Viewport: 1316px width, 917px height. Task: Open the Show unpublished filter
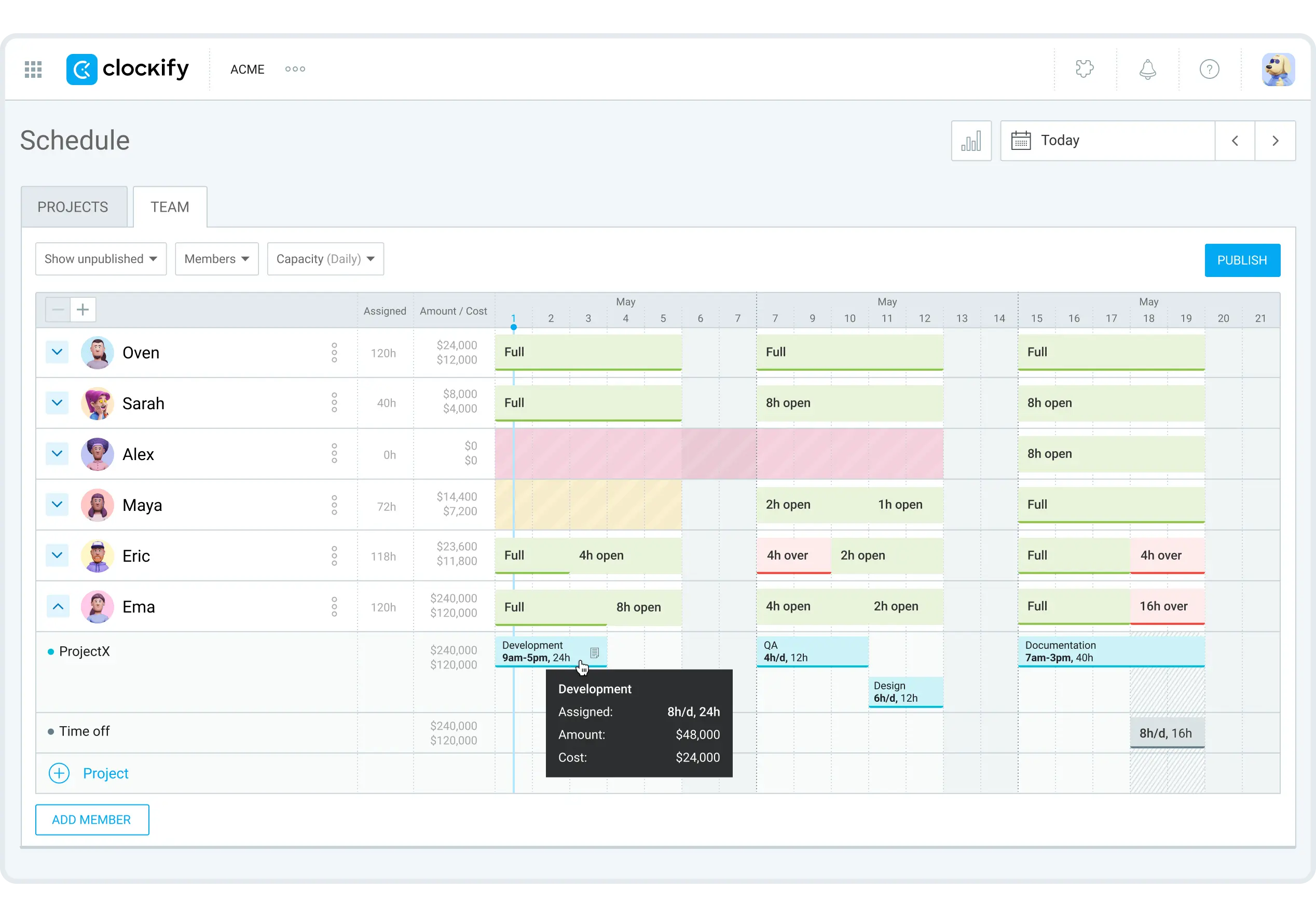click(100, 259)
